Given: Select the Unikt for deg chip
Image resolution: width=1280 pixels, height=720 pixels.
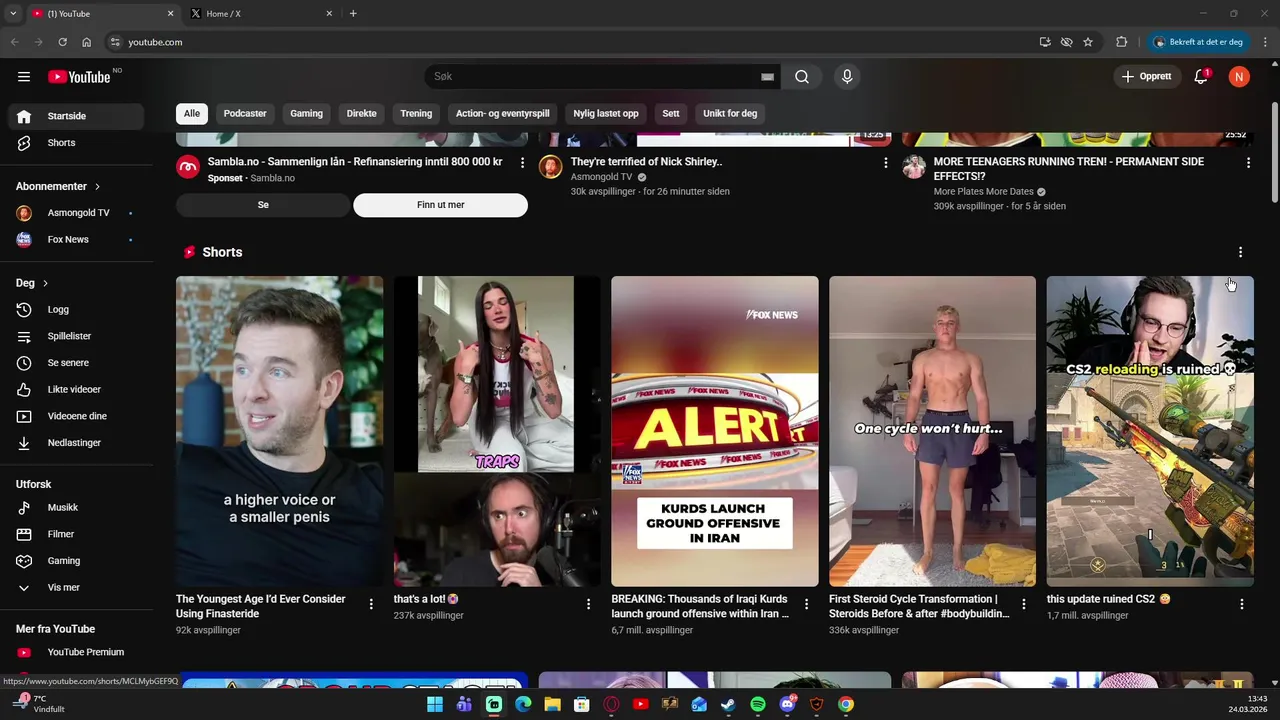Looking at the screenshot, I should click(x=730, y=114).
